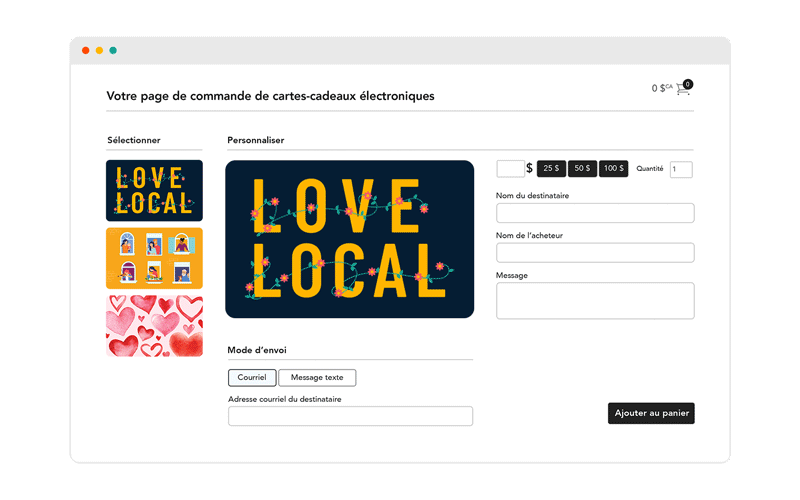Image resolution: width=800 pixels, height=500 pixels.
Task: Focus the Nom de l'acheteur field
Action: tap(595, 253)
